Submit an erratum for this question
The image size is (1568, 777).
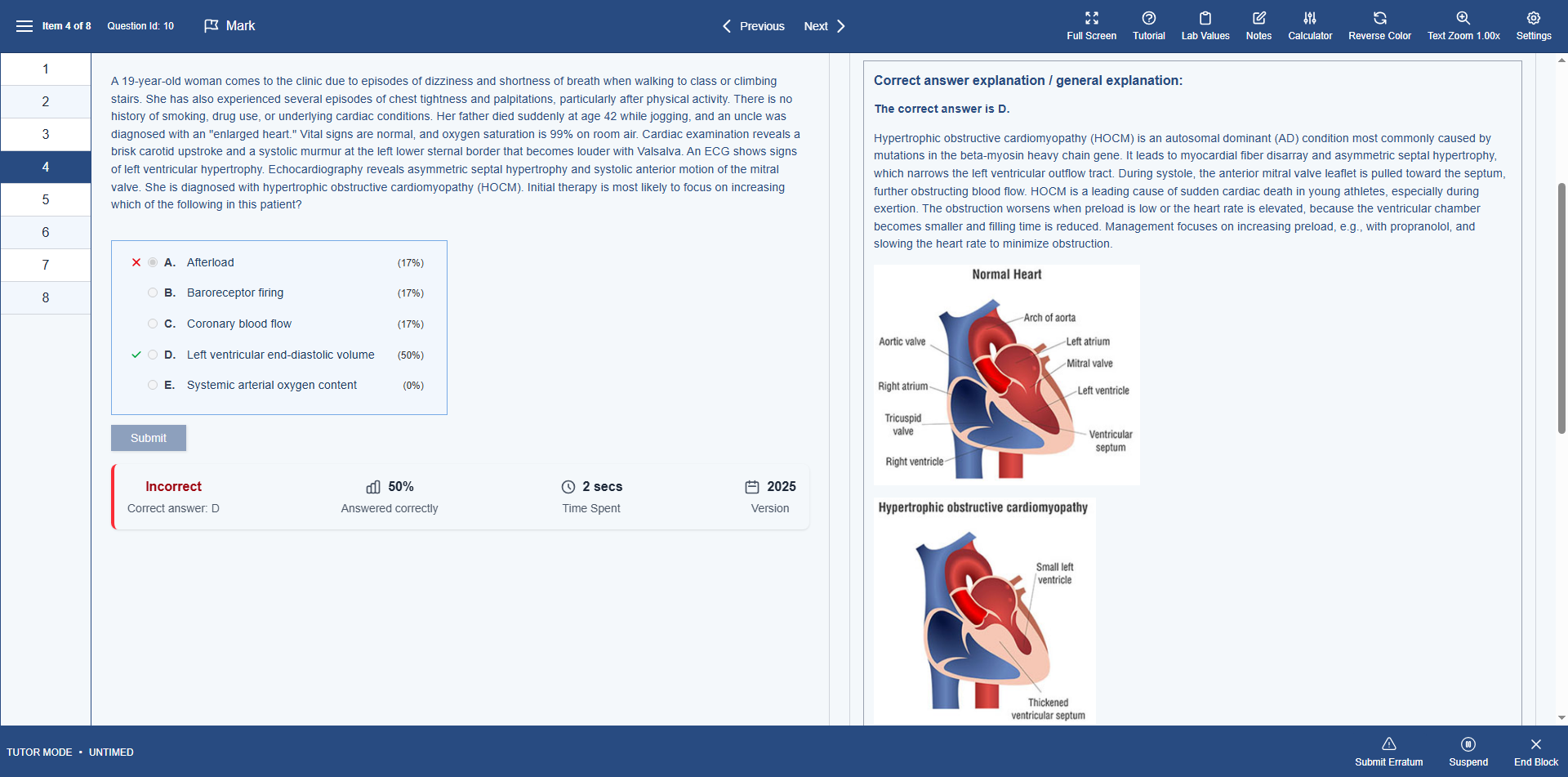click(x=1388, y=750)
